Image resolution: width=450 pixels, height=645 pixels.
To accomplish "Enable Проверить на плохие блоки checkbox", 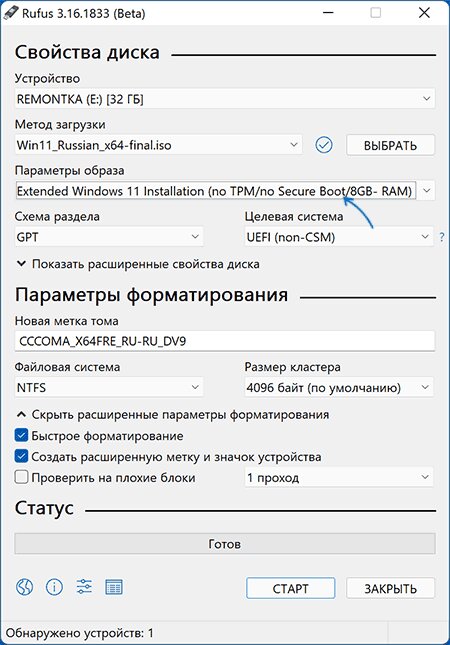I will point(21,478).
